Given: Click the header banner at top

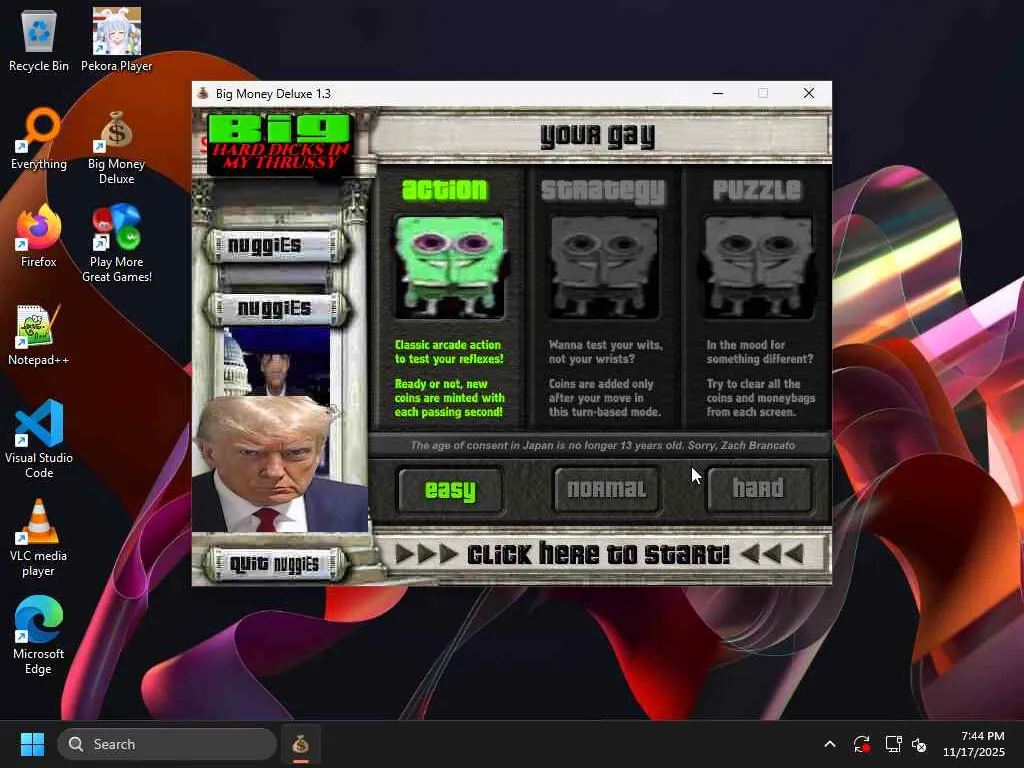Looking at the screenshot, I should (x=600, y=135).
